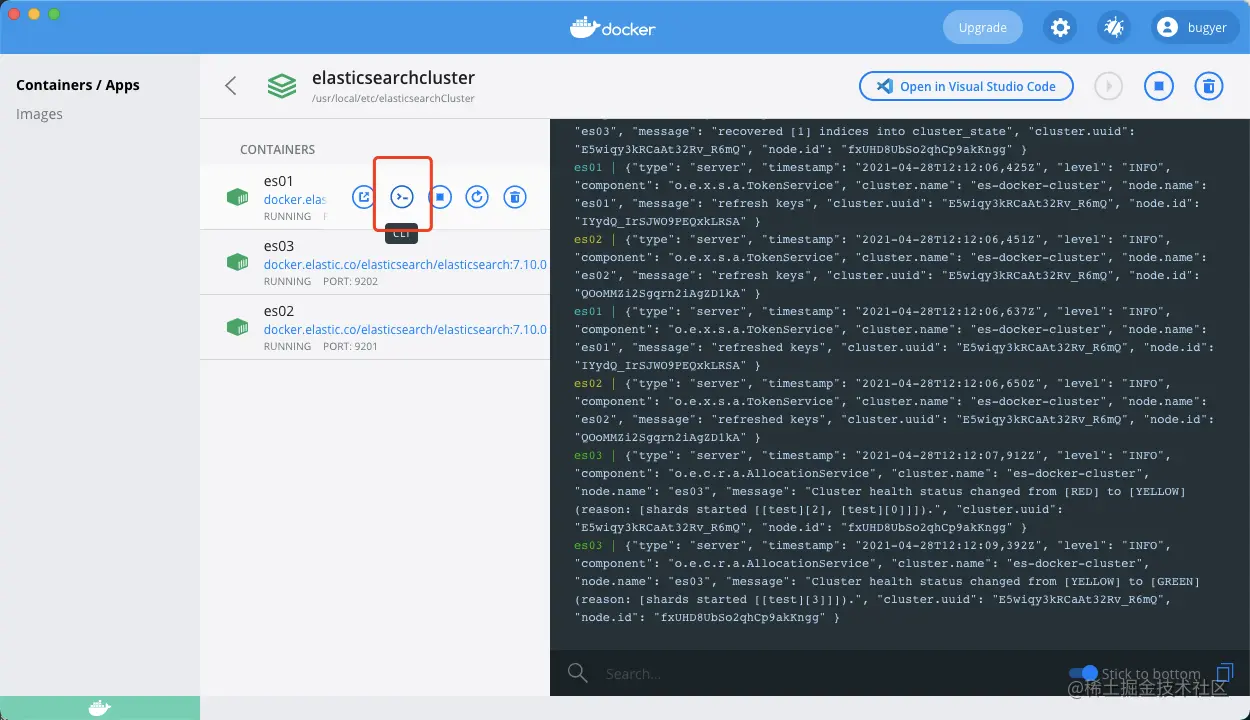Image resolution: width=1250 pixels, height=720 pixels.
Task: Select the es02 container row
Action: (x=375, y=327)
